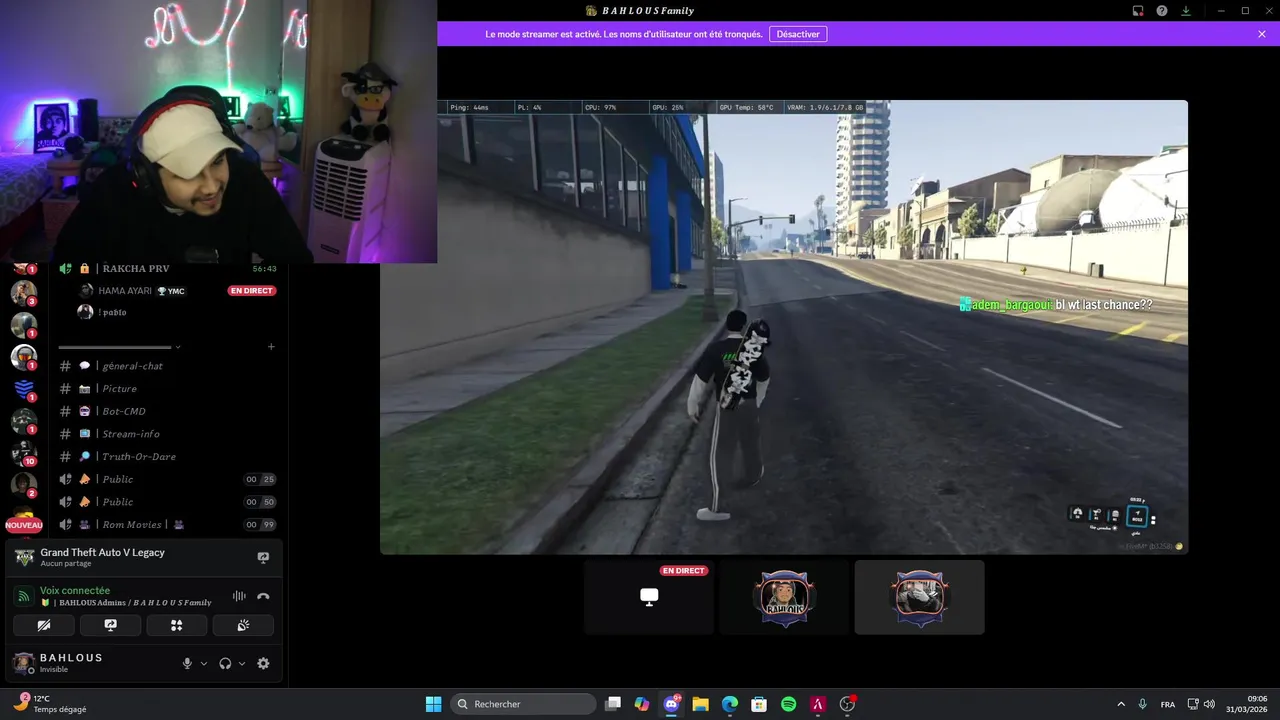
Task: Select the highlighted third participant tile
Action: pos(919,597)
